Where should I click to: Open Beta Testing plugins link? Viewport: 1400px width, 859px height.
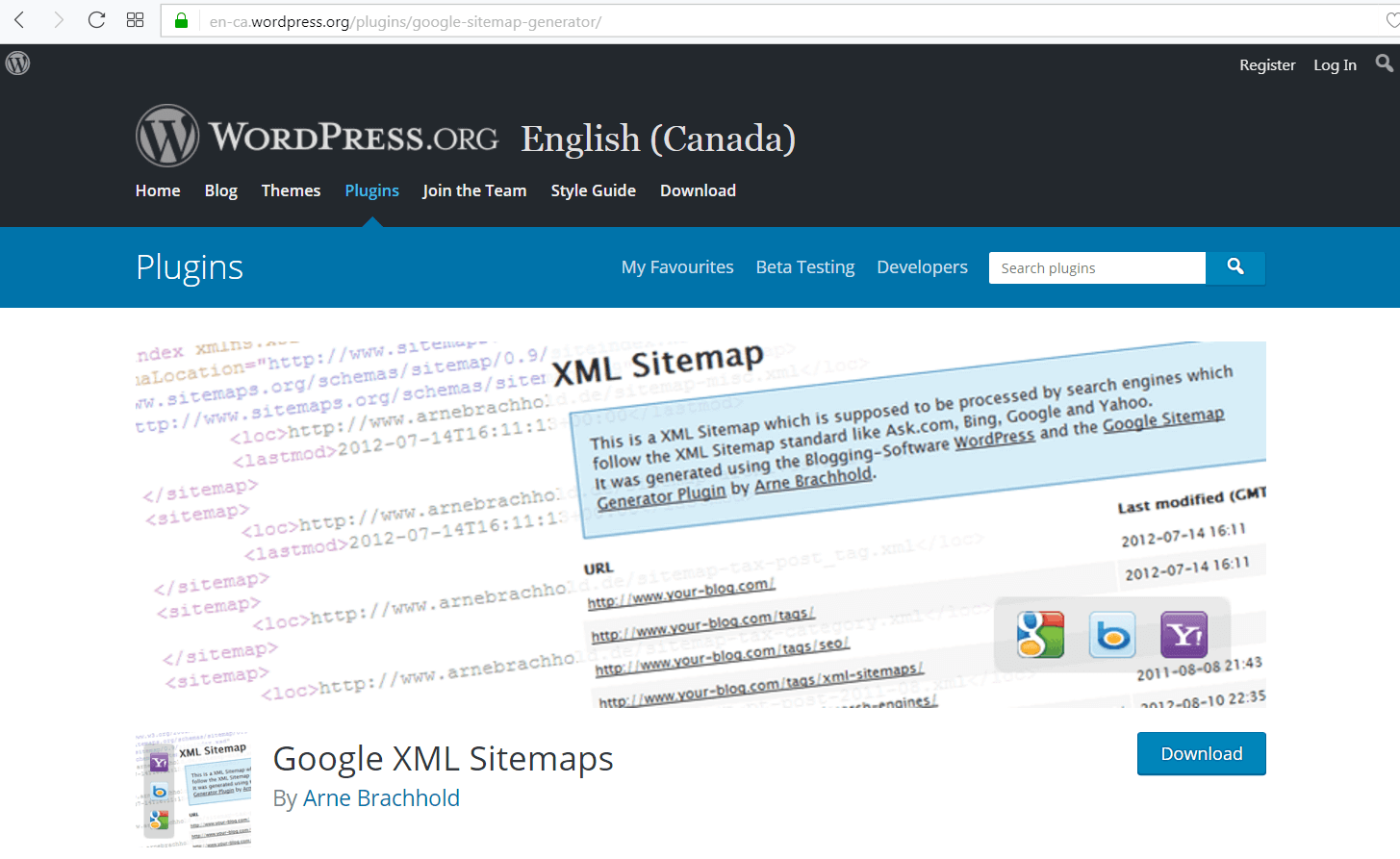pyautogui.click(x=805, y=267)
